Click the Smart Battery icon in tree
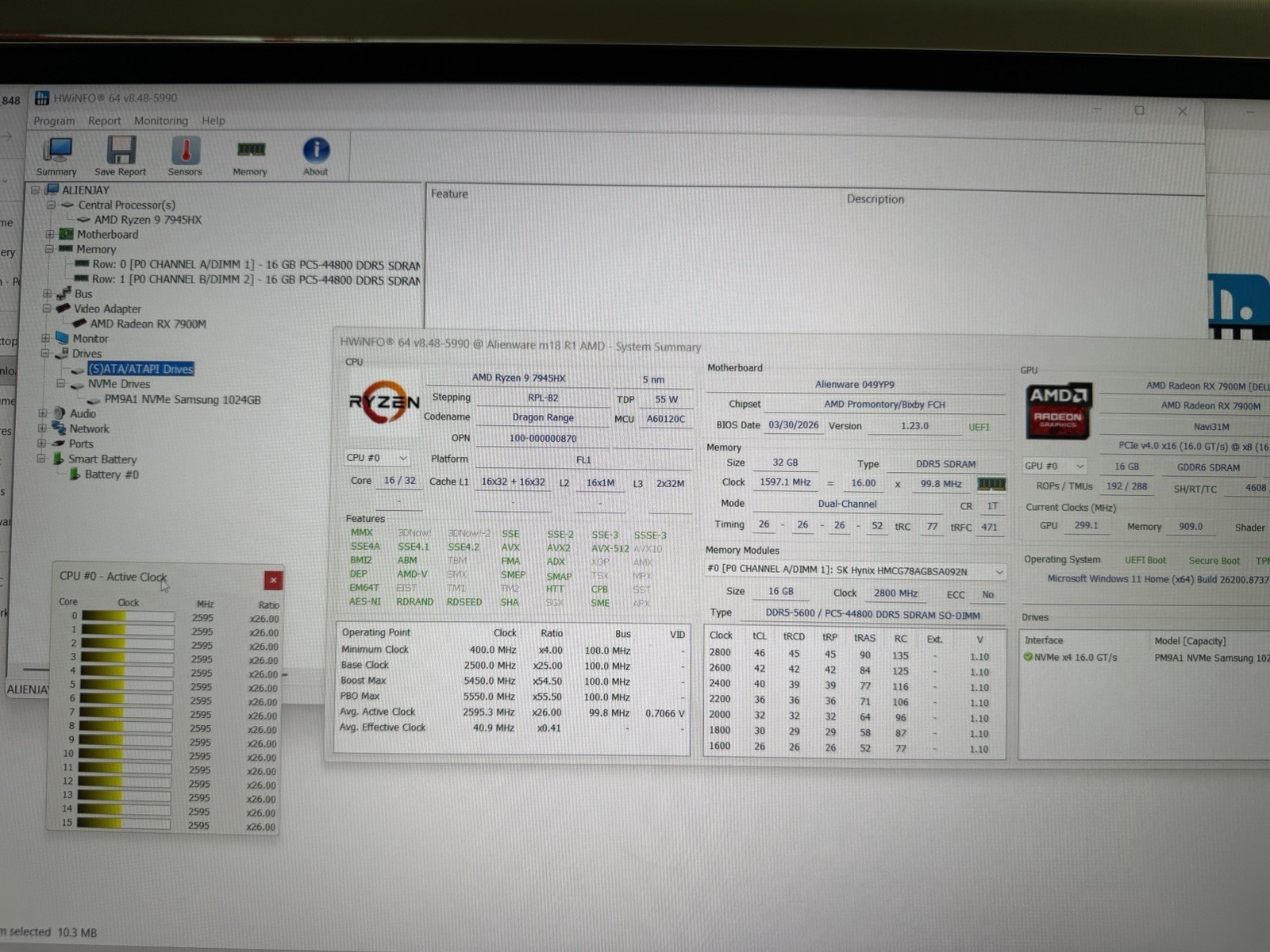1270x952 pixels. 58,459
